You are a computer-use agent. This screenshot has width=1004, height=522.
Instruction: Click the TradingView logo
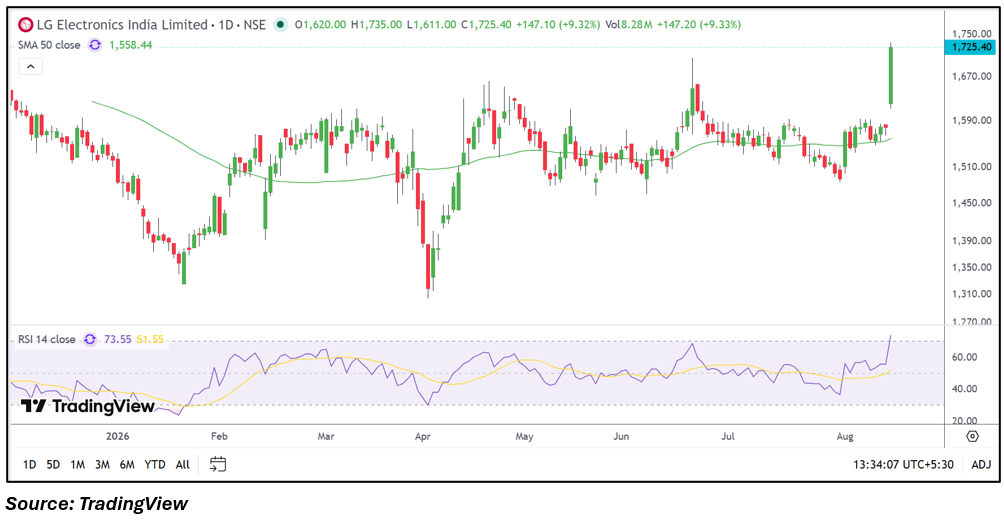pyautogui.click(x=88, y=406)
